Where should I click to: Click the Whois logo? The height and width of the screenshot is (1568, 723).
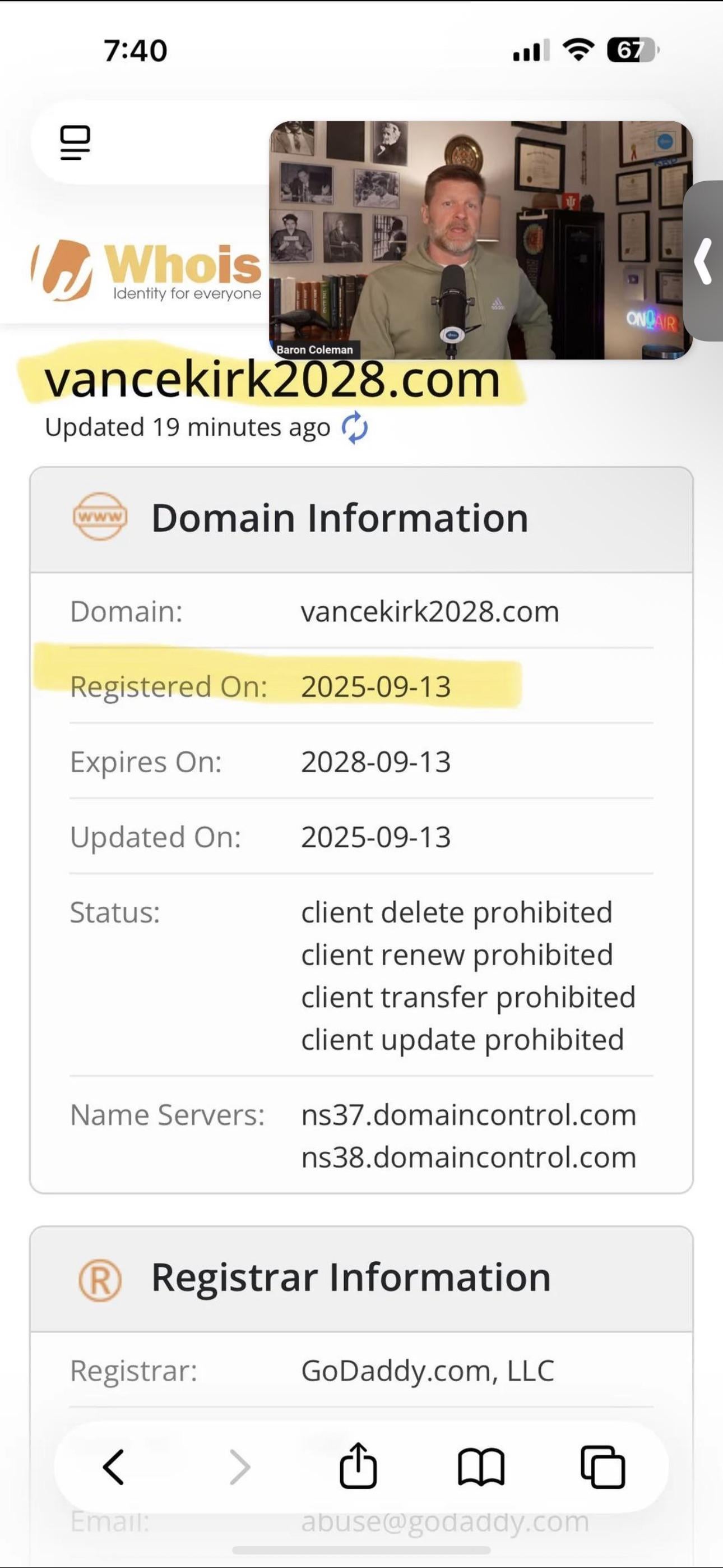click(147, 272)
